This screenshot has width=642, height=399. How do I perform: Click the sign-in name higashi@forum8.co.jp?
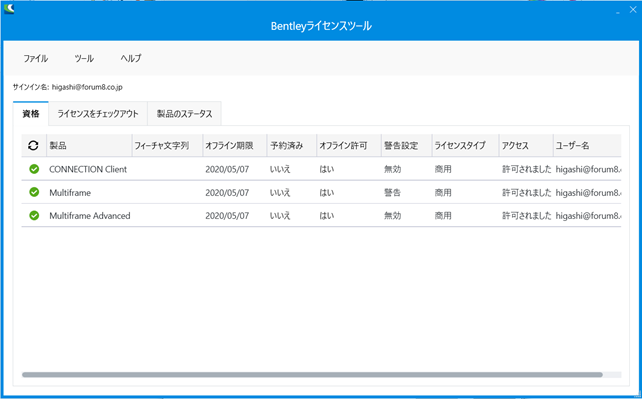[87, 87]
